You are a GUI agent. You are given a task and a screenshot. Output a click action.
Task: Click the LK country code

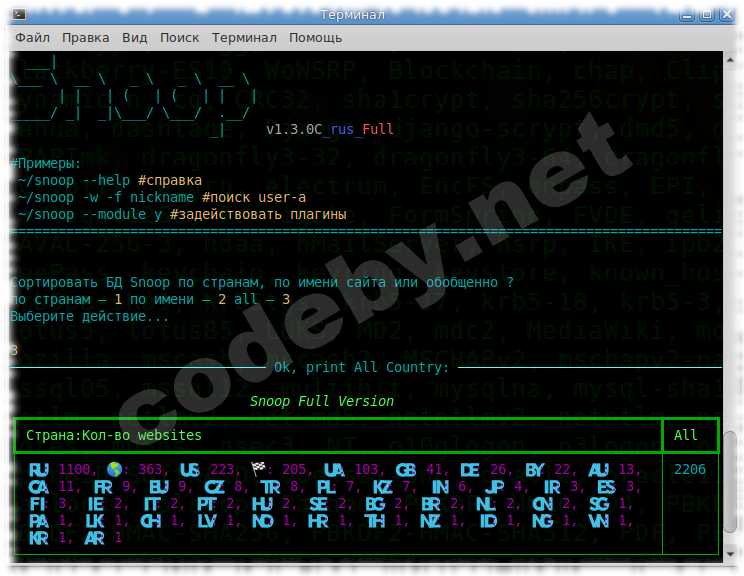pyautogui.click(x=95, y=521)
